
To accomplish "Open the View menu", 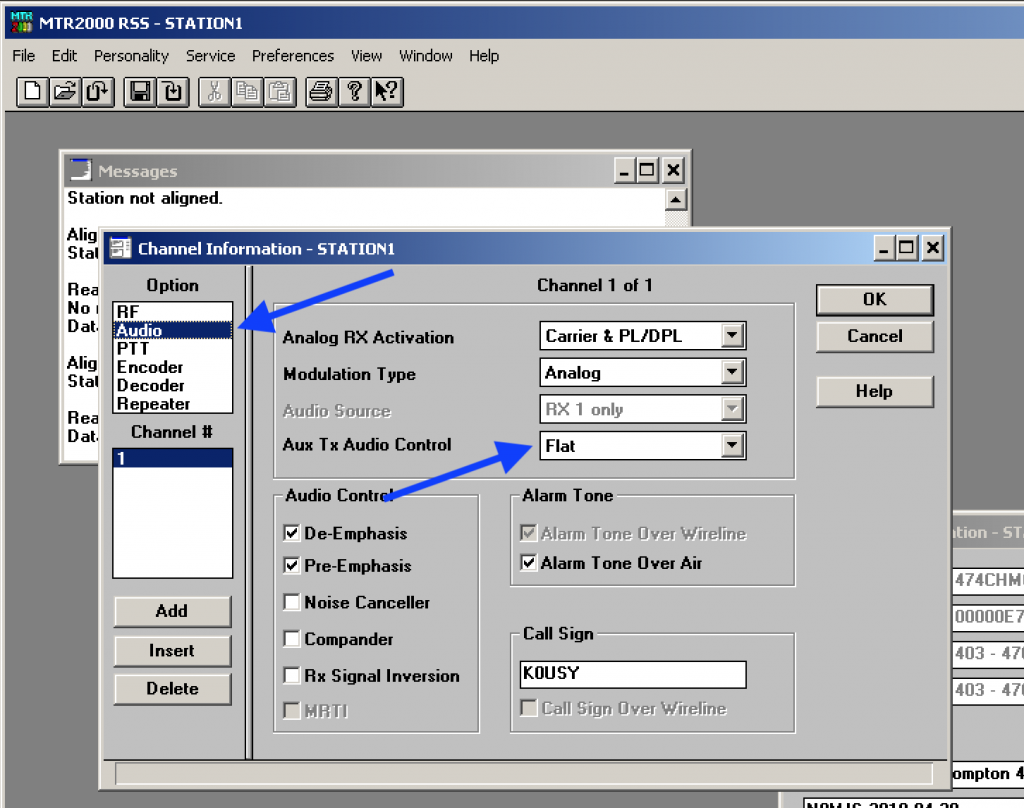I will point(366,56).
